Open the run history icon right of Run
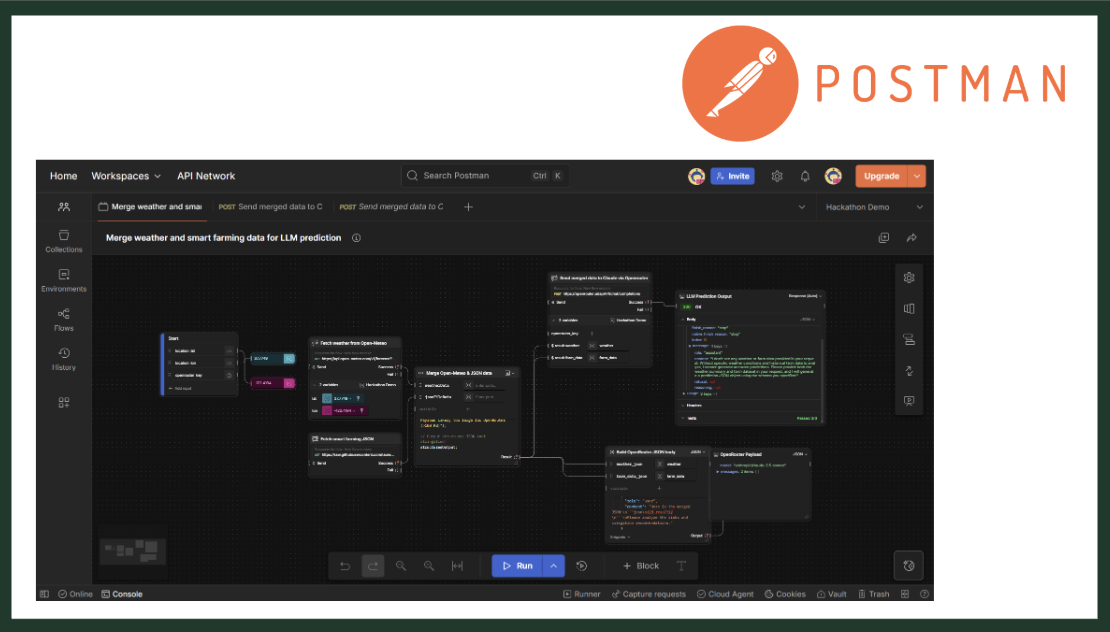Screen dimensions: 1110x632 [582, 566]
